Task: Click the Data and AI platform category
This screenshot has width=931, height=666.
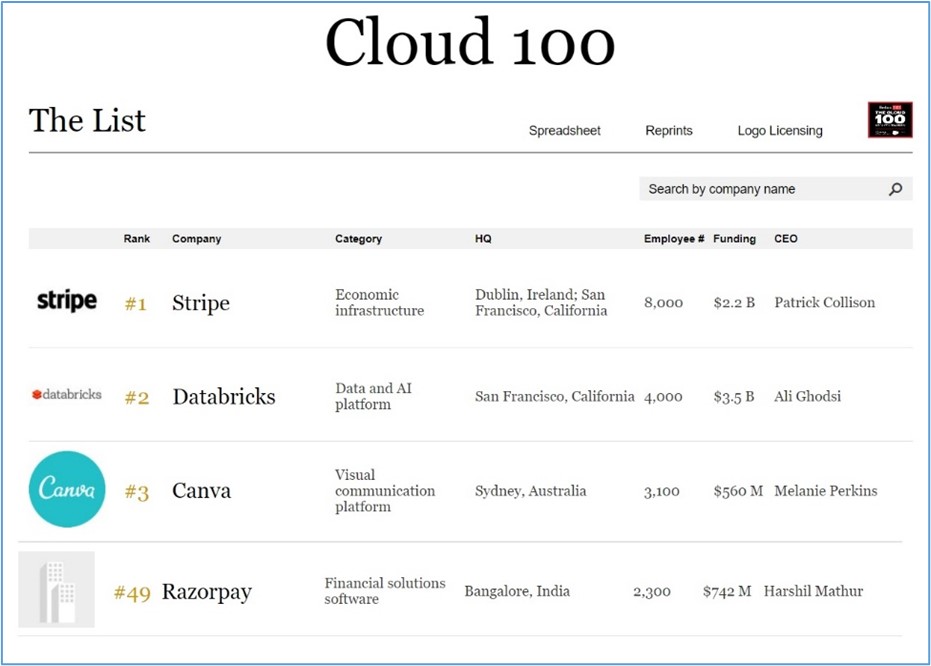Action: [373, 396]
